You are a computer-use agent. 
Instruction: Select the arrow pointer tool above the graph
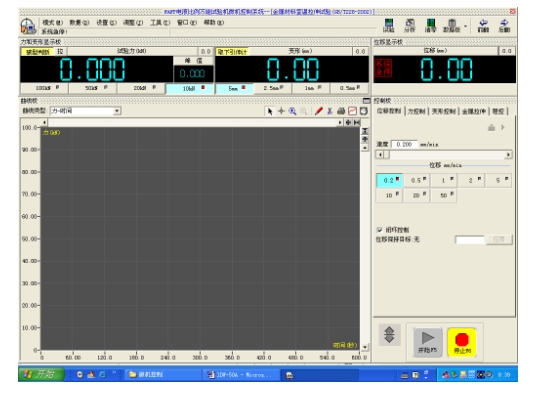(270, 111)
